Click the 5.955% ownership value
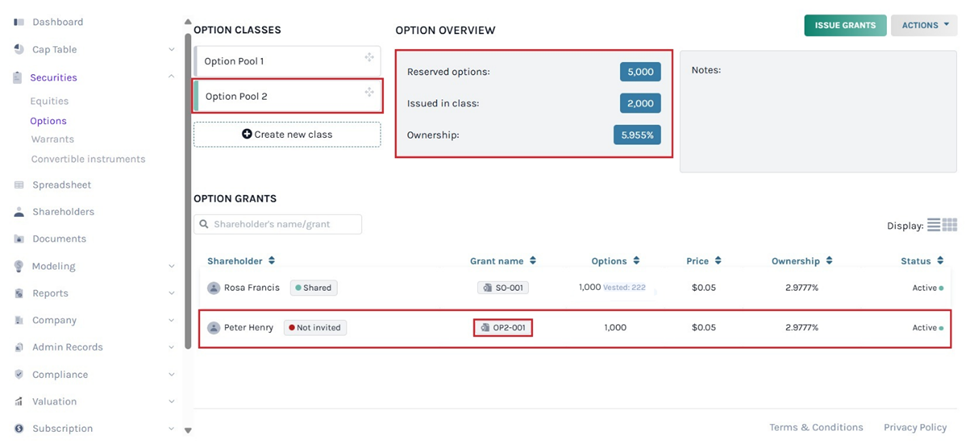Screen dimensions: 974x444 (x=637, y=135)
